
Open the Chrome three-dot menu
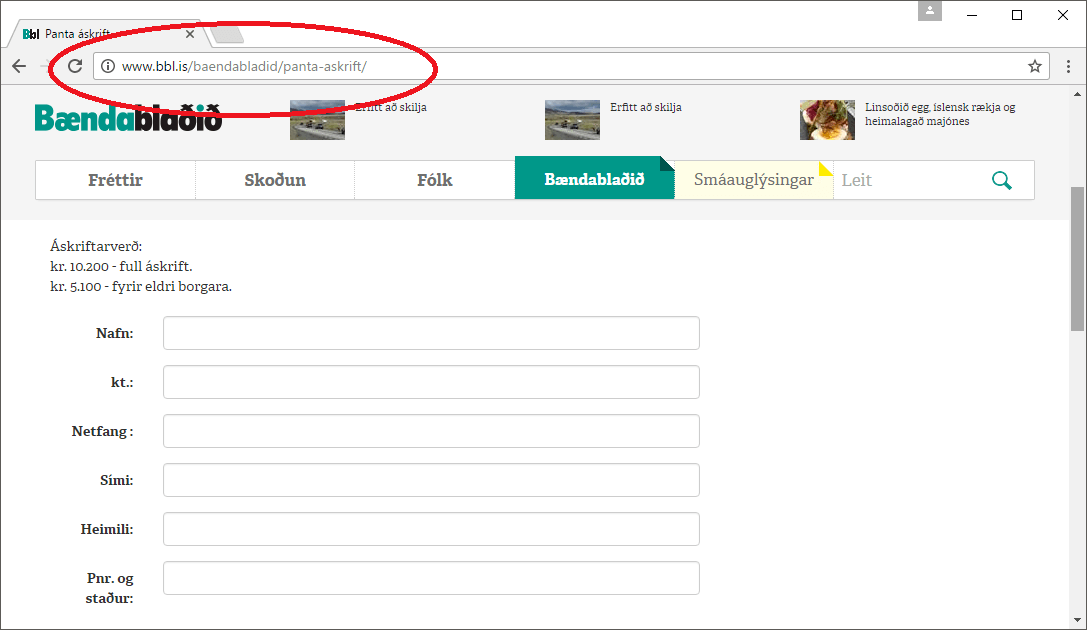pyautogui.click(x=1068, y=67)
